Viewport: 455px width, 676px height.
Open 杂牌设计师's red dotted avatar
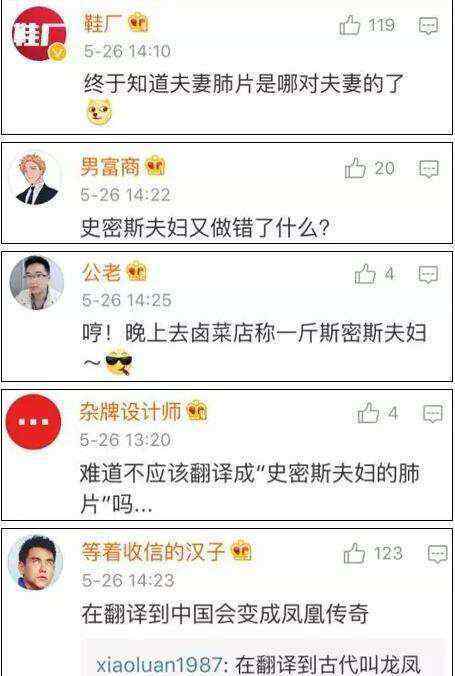tap(33, 422)
